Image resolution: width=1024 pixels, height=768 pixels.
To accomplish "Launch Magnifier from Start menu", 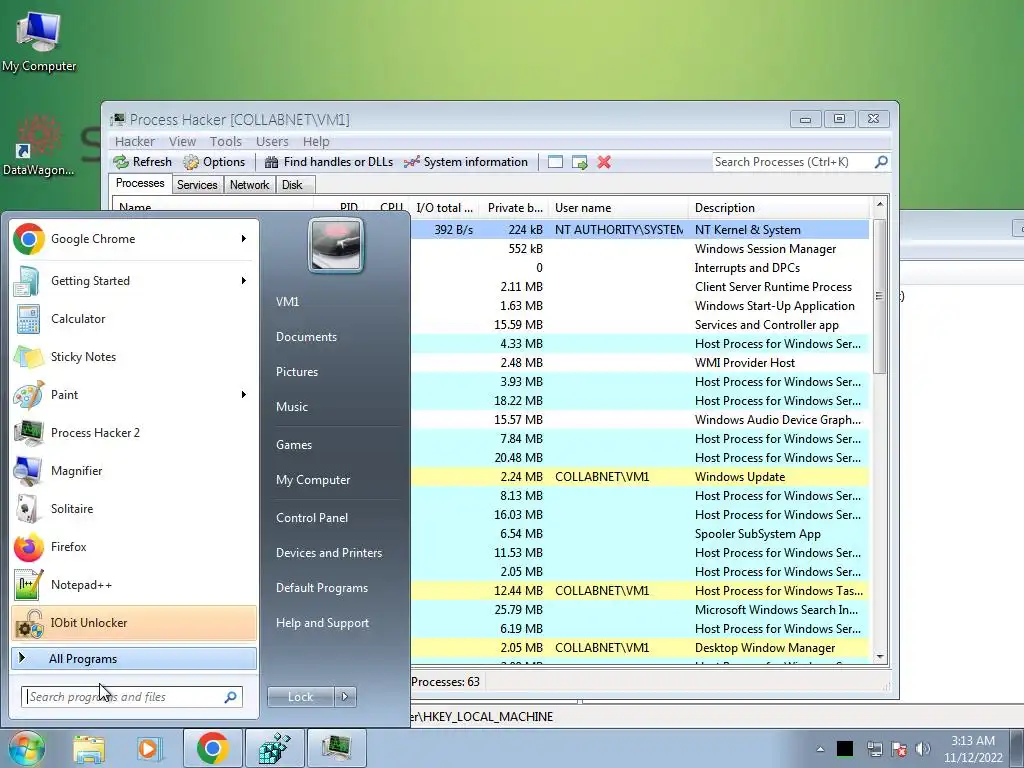I will (134, 470).
